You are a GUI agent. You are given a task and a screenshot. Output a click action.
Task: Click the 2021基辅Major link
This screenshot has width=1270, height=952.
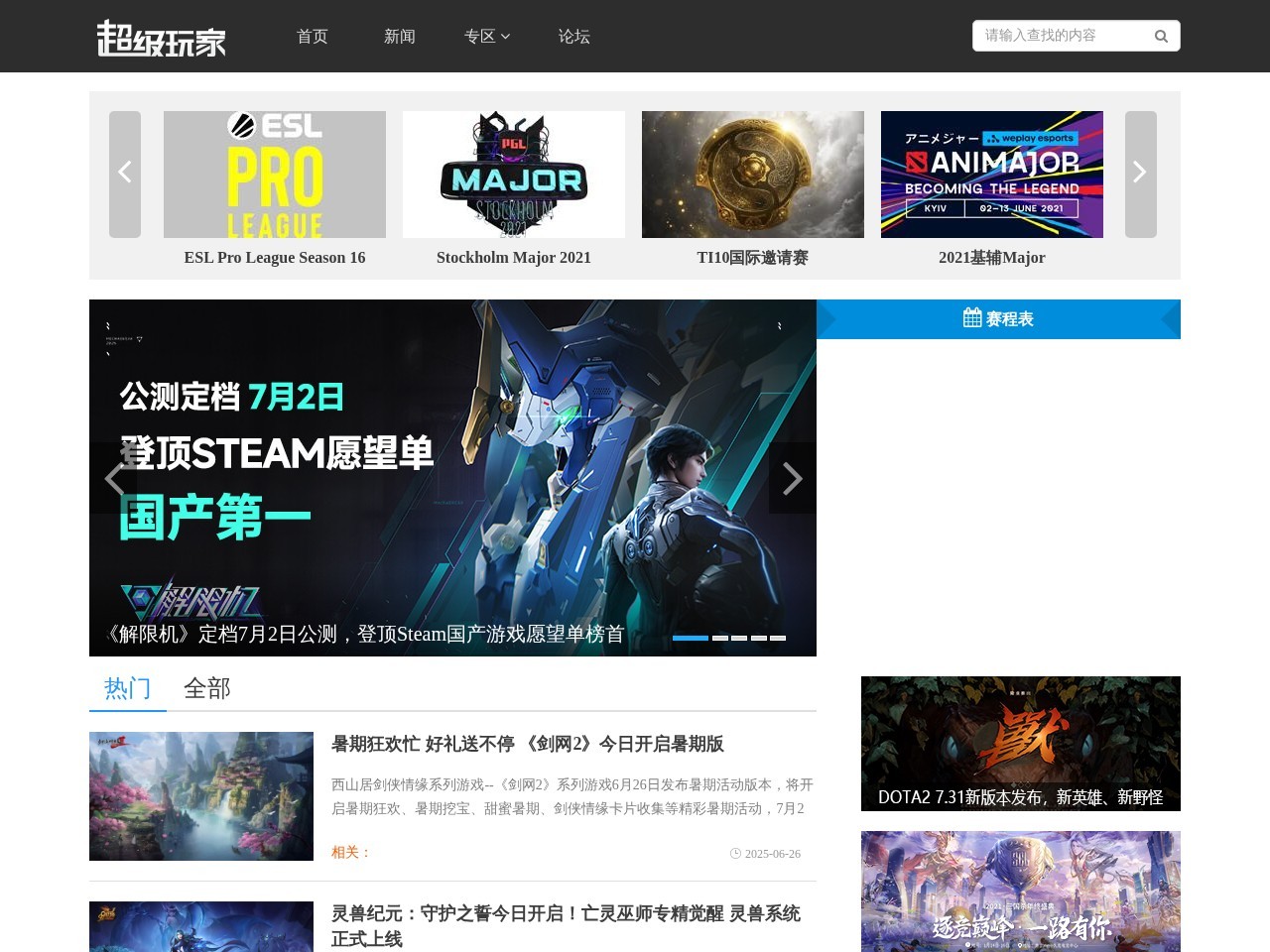(992, 258)
